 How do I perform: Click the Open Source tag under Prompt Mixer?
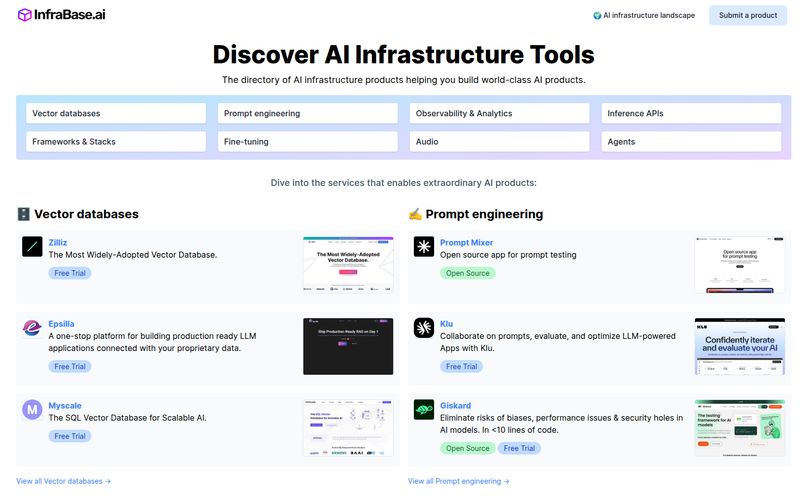coord(467,273)
